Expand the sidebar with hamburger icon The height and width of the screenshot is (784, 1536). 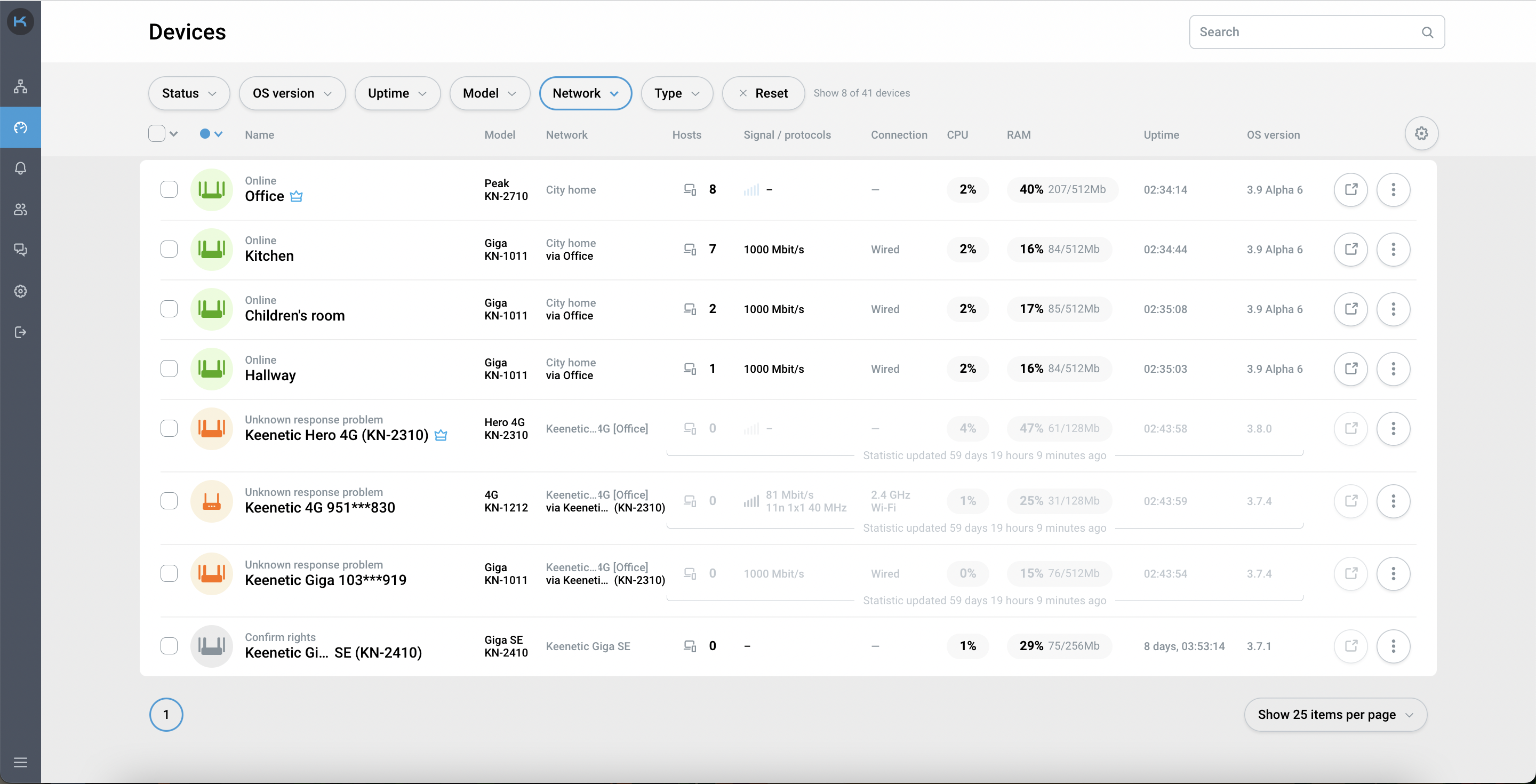click(x=20, y=763)
